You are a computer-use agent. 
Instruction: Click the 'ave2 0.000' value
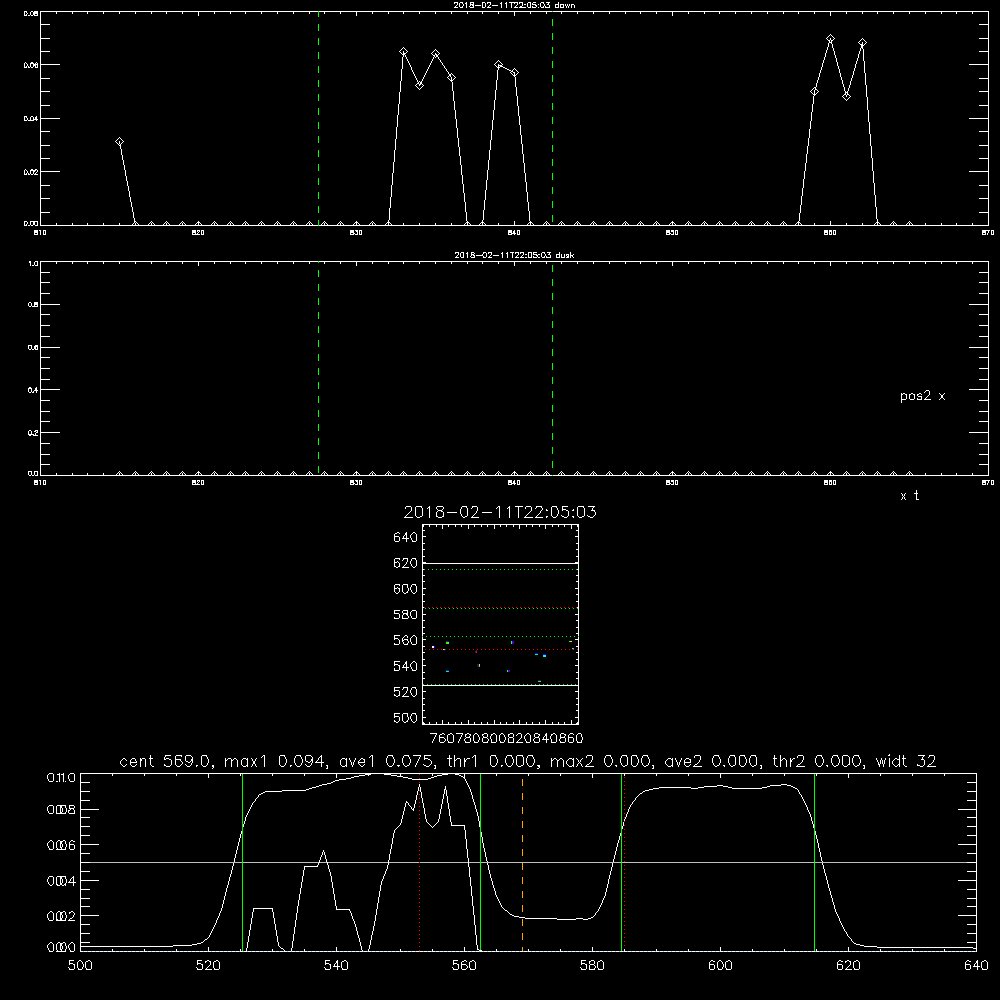click(x=710, y=761)
